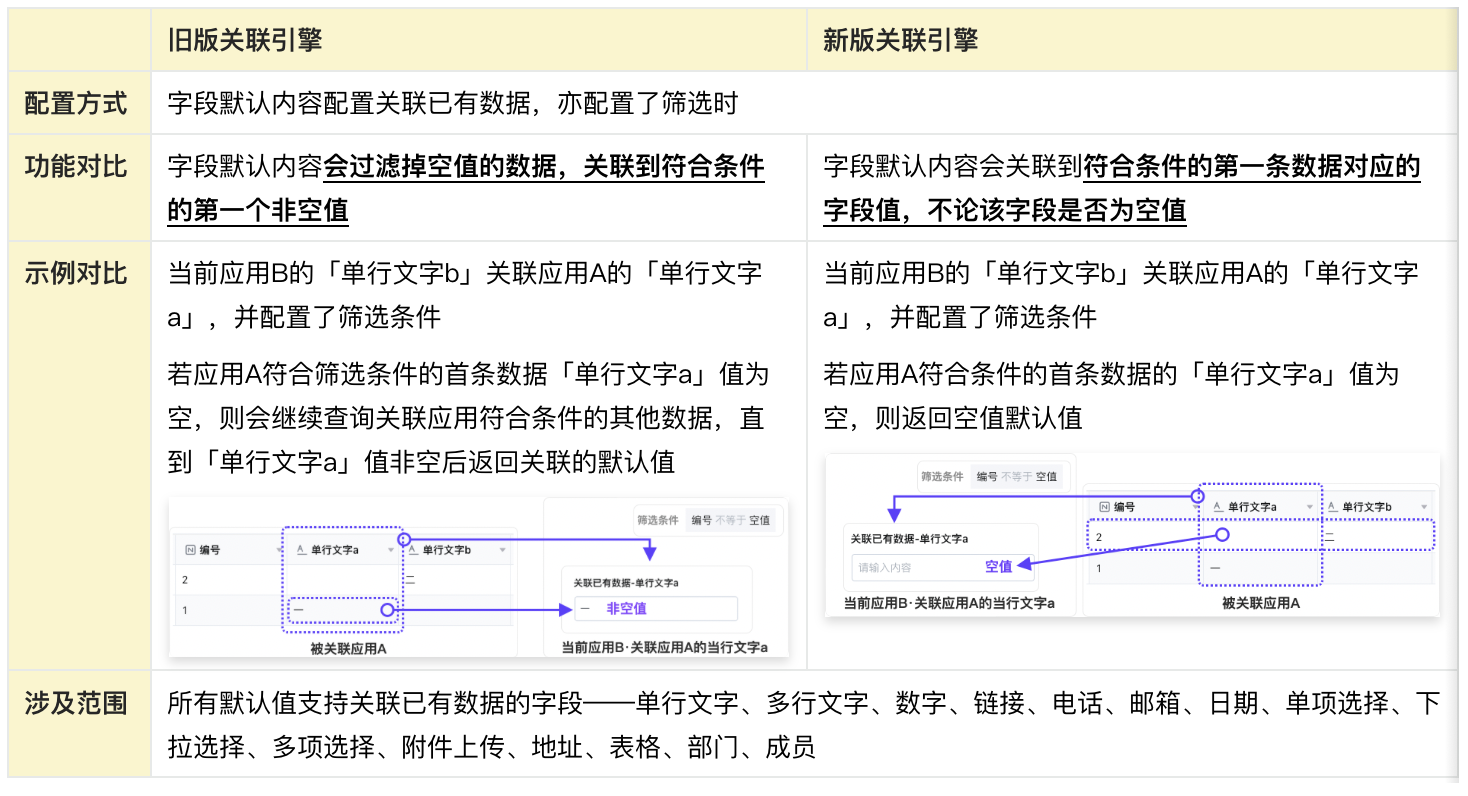1468x796 pixels.
Task: Click the text 字段默认内容配置关联已有数据
Action: pyautogui.click(x=349, y=103)
